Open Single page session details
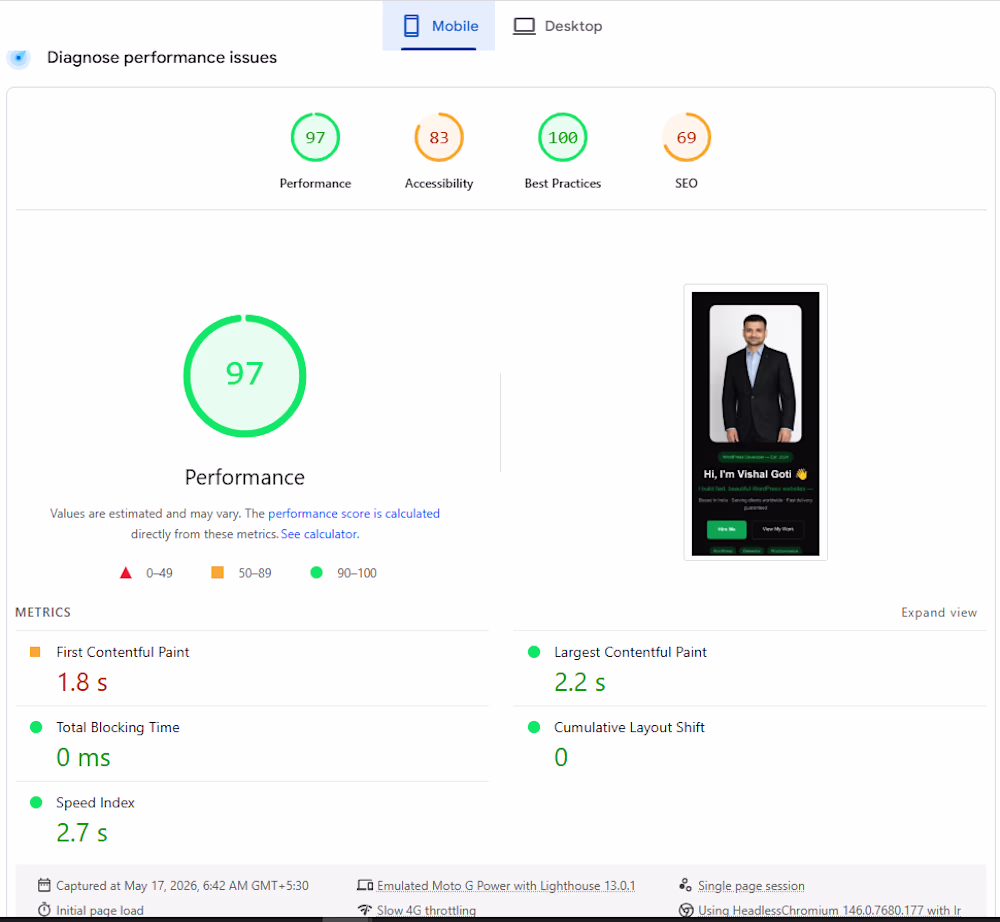 click(751, 886)
